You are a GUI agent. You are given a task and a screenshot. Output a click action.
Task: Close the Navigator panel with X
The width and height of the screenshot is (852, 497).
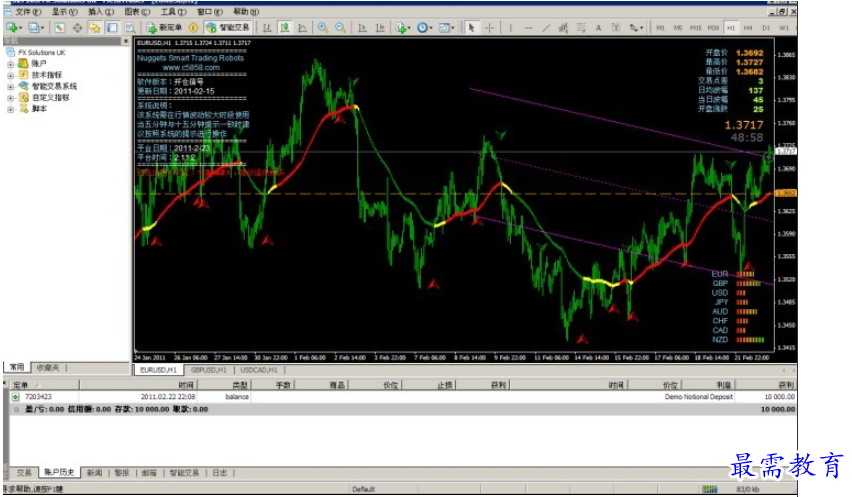[x=126, y=41]
